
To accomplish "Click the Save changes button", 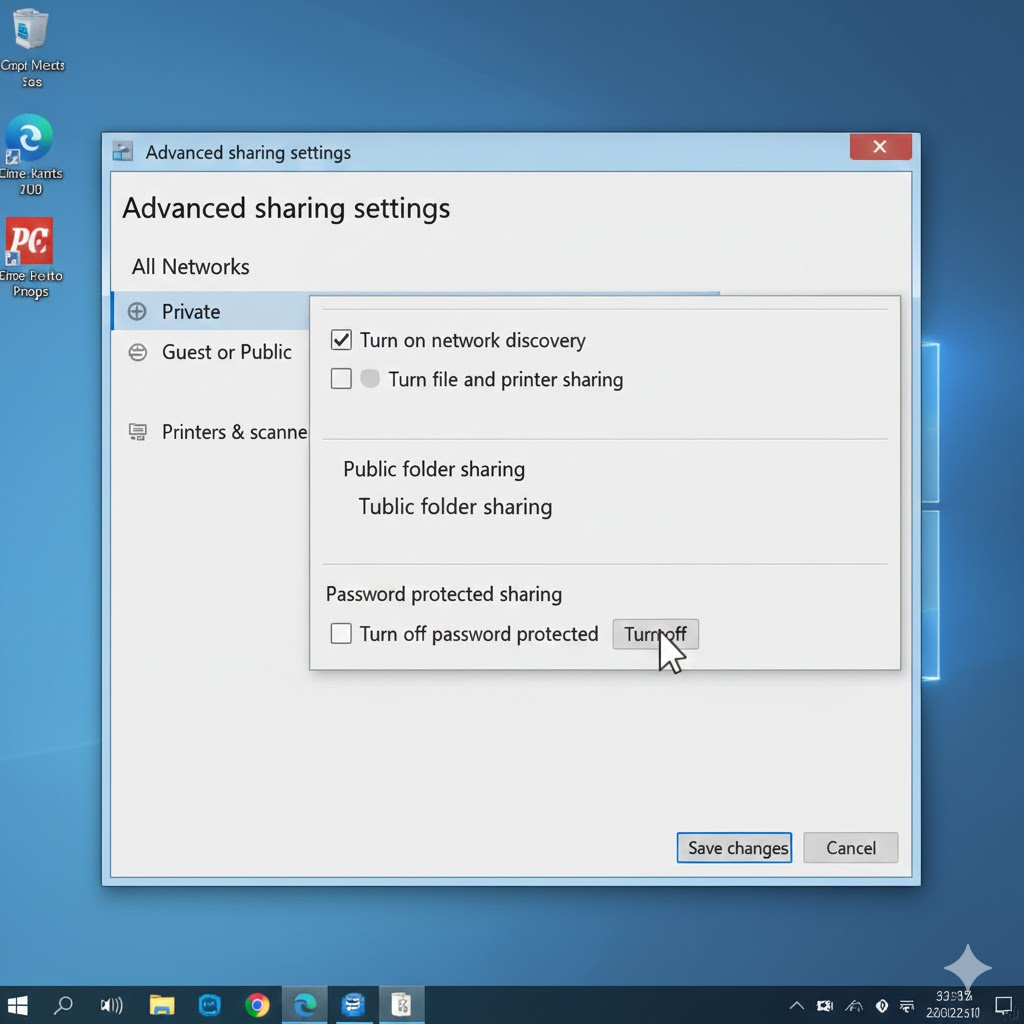I will [x=734, y=848].
